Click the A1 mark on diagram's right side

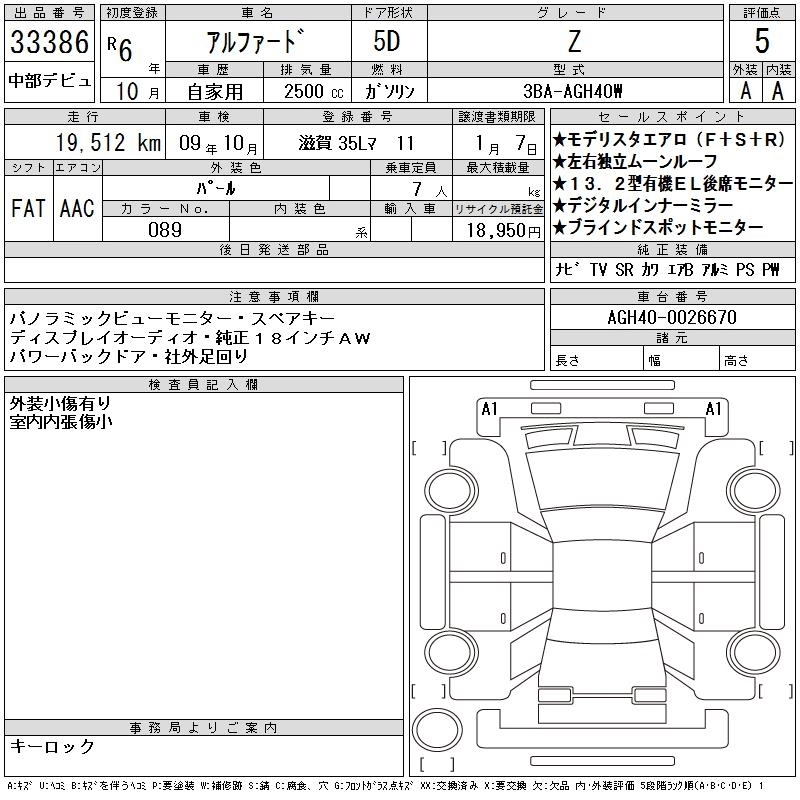coord(713,409)
